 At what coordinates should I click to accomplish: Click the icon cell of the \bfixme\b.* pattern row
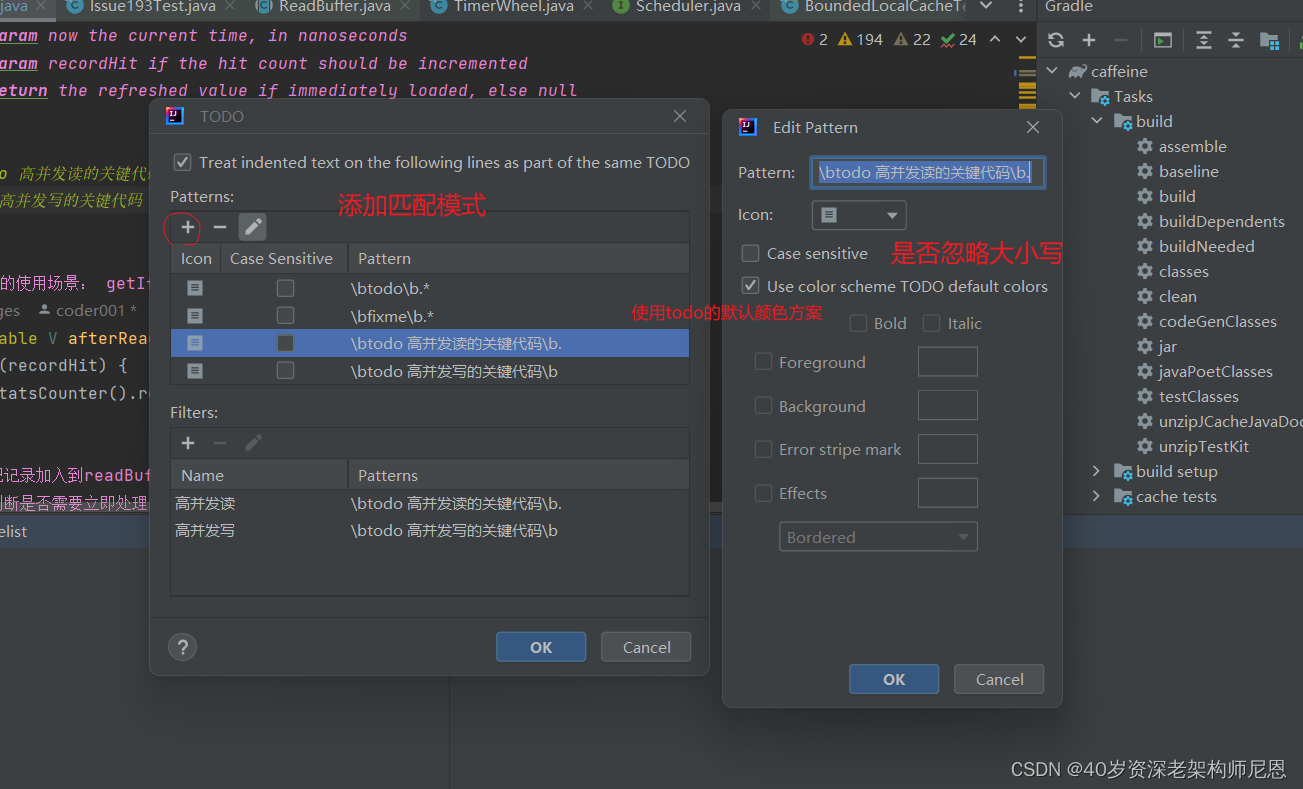[195, 315]
